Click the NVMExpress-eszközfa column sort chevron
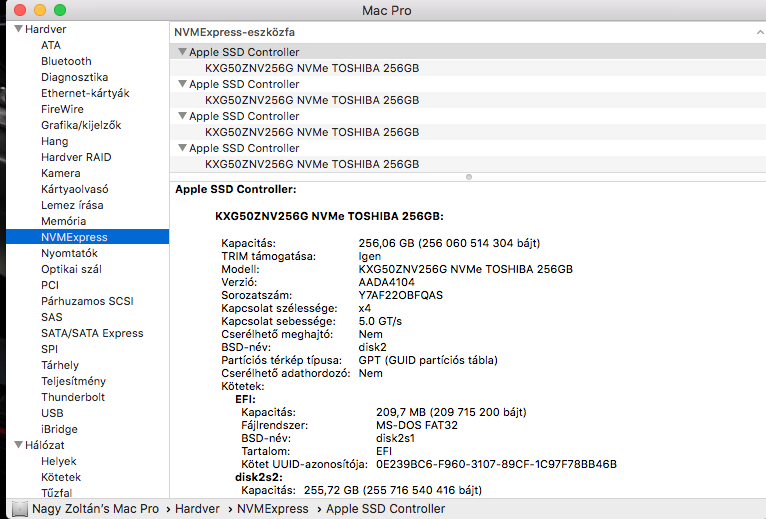The width and height of the screenshot is (766, 519). 760,32
